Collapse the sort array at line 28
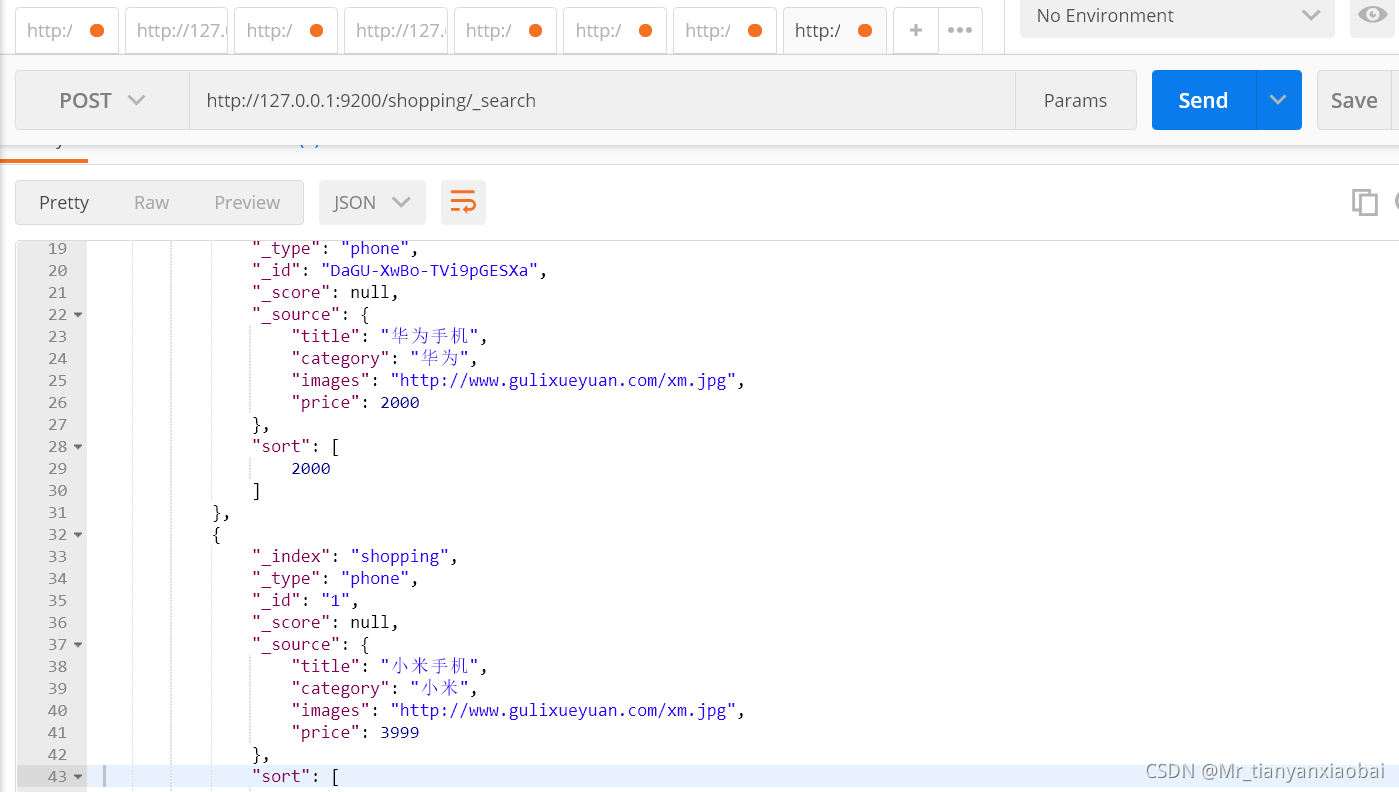The width and height of the screenshot is (1399, 792). pos(78,447)
